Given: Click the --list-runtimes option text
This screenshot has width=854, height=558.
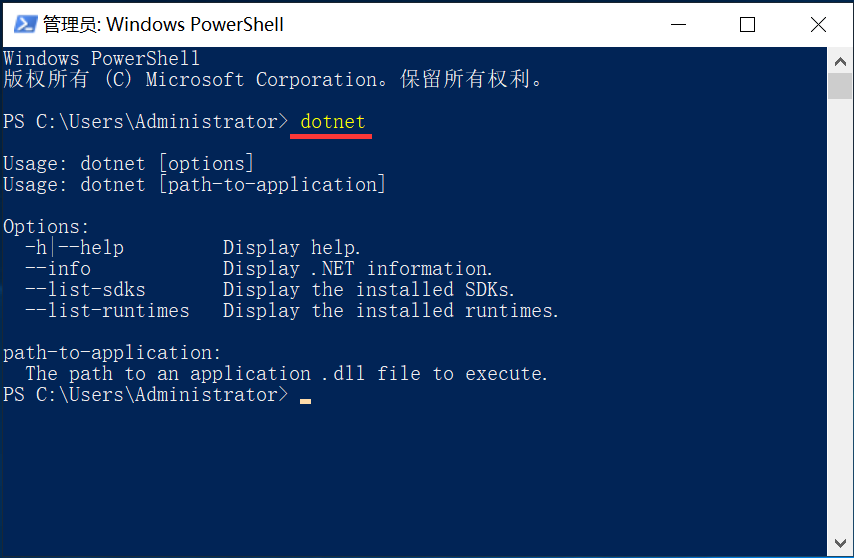Looking at the screenshot, I should pyautogui.click(x=107, y=311).
